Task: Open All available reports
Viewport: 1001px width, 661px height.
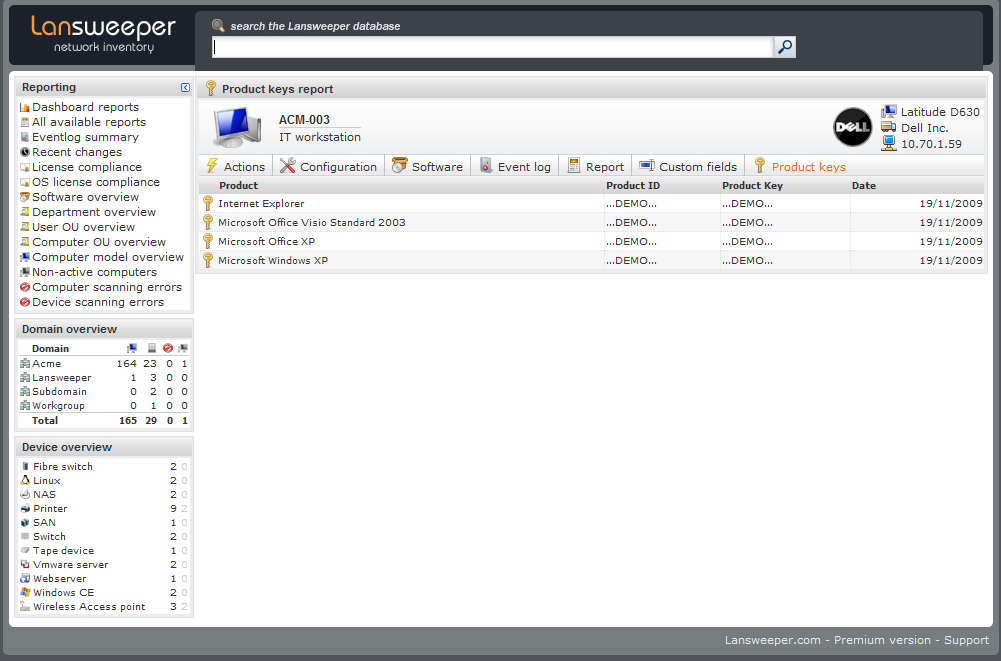Action: click(89, 122)
